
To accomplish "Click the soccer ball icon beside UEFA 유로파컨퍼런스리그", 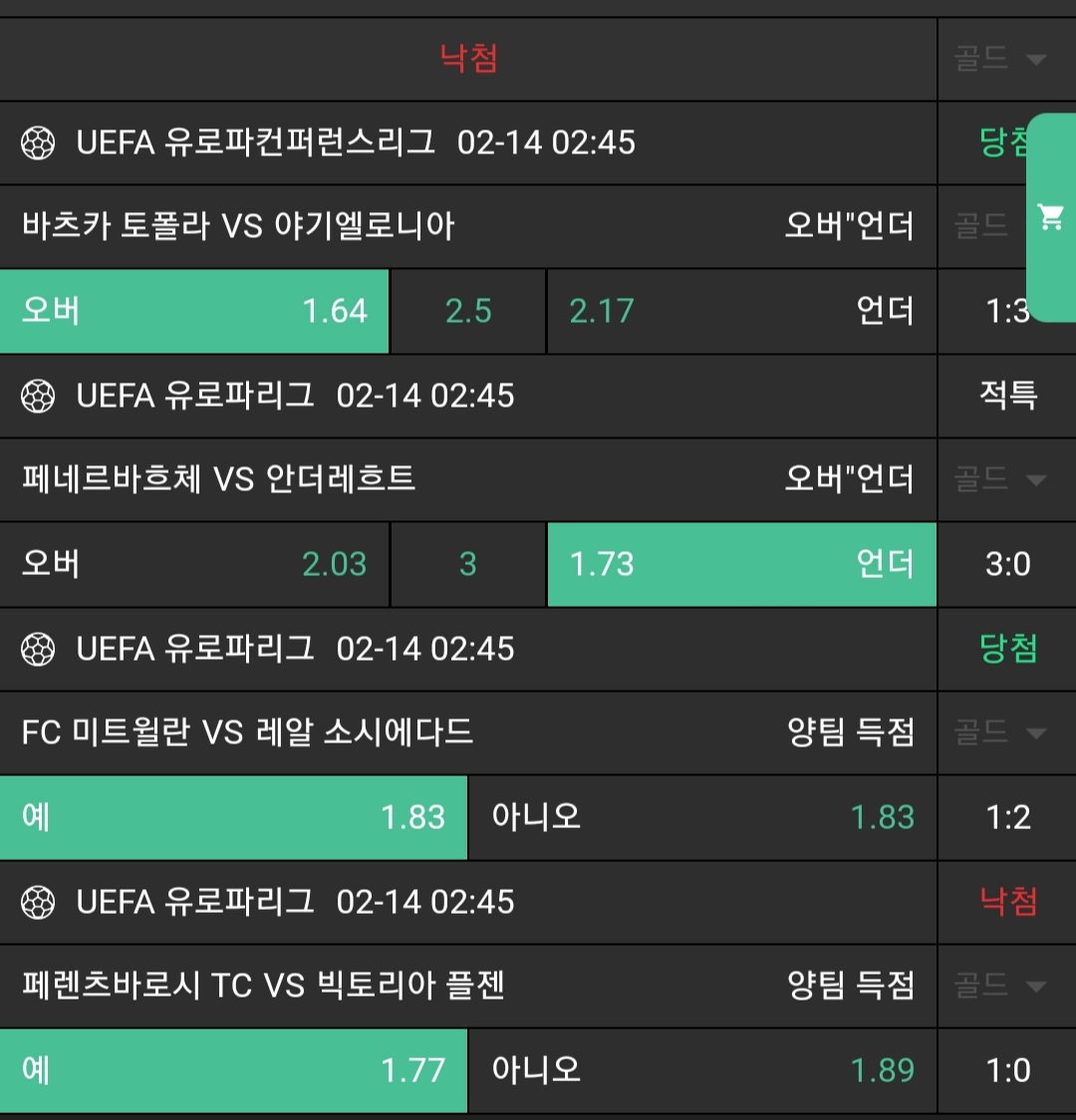I will pos(38,143).
